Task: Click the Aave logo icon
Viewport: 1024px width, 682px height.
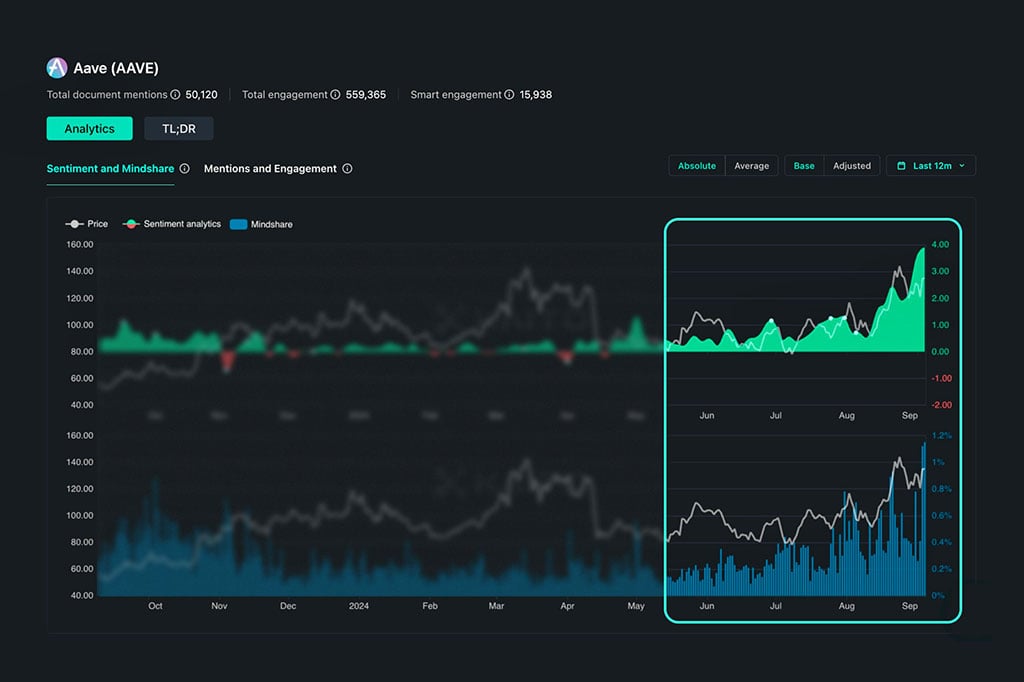Action: coord(57,68)
